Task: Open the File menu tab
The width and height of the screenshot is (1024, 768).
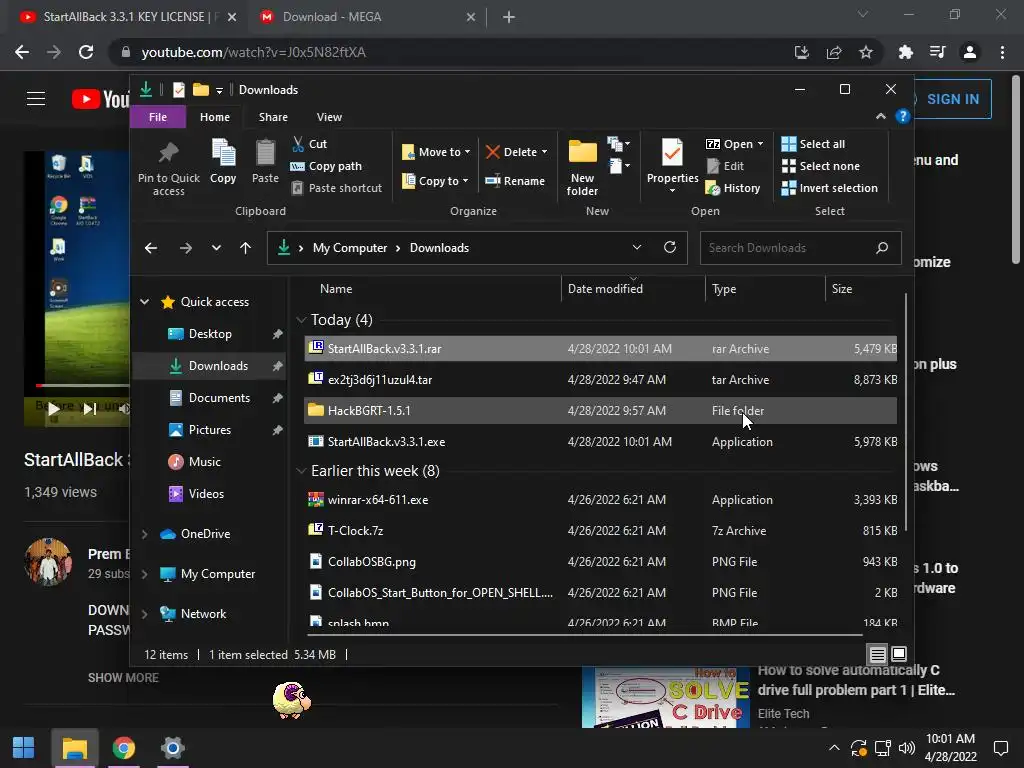Action: pyautogui.click(x=157, y=117)
